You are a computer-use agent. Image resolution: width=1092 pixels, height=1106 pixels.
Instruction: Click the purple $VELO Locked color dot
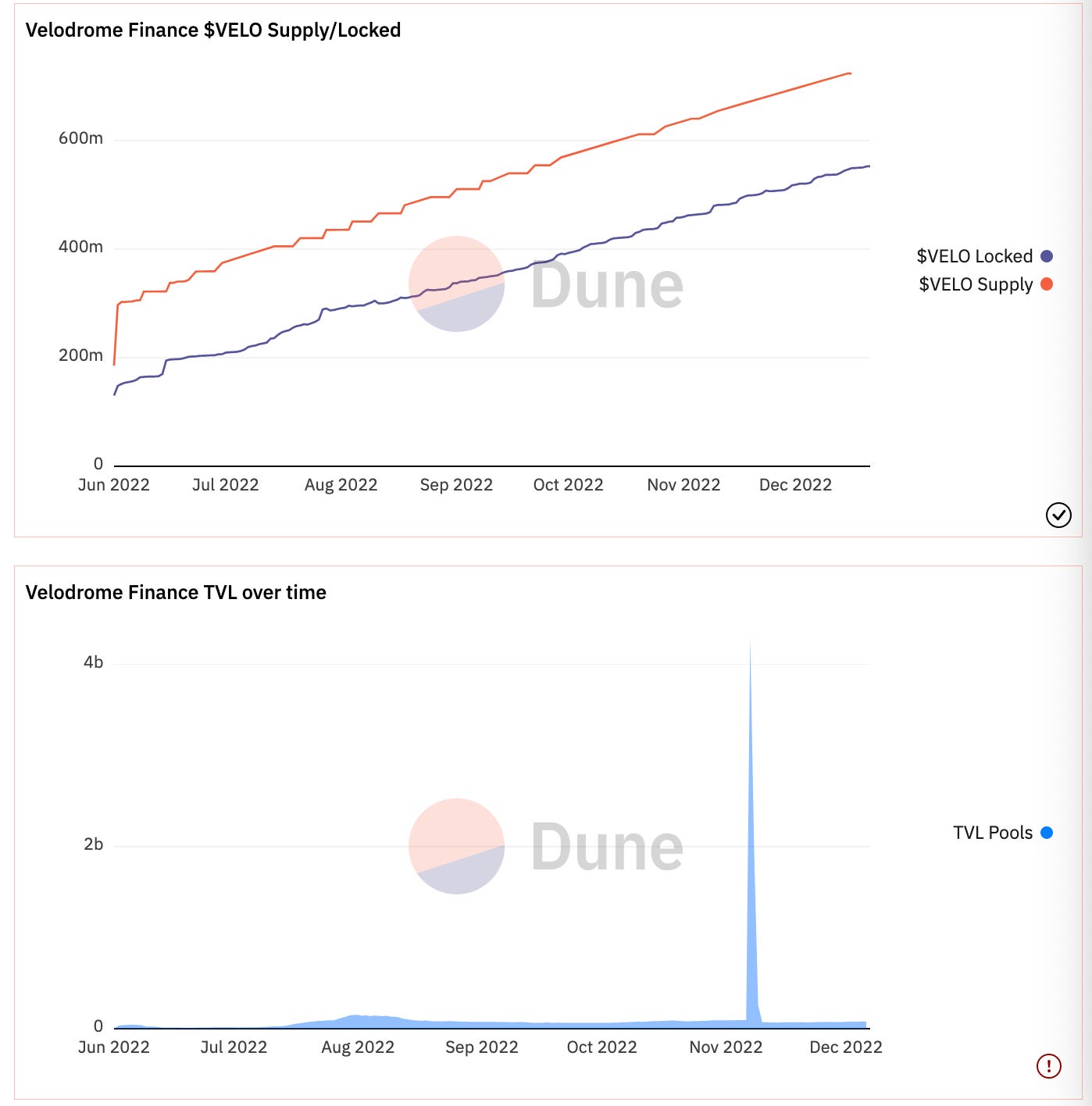point(1047,256)
